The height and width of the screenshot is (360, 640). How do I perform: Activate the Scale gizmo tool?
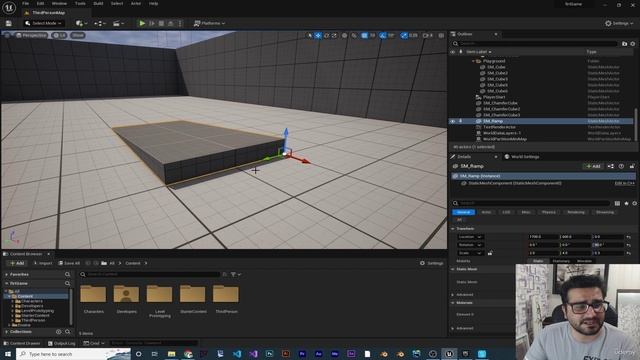pos(334,36)
